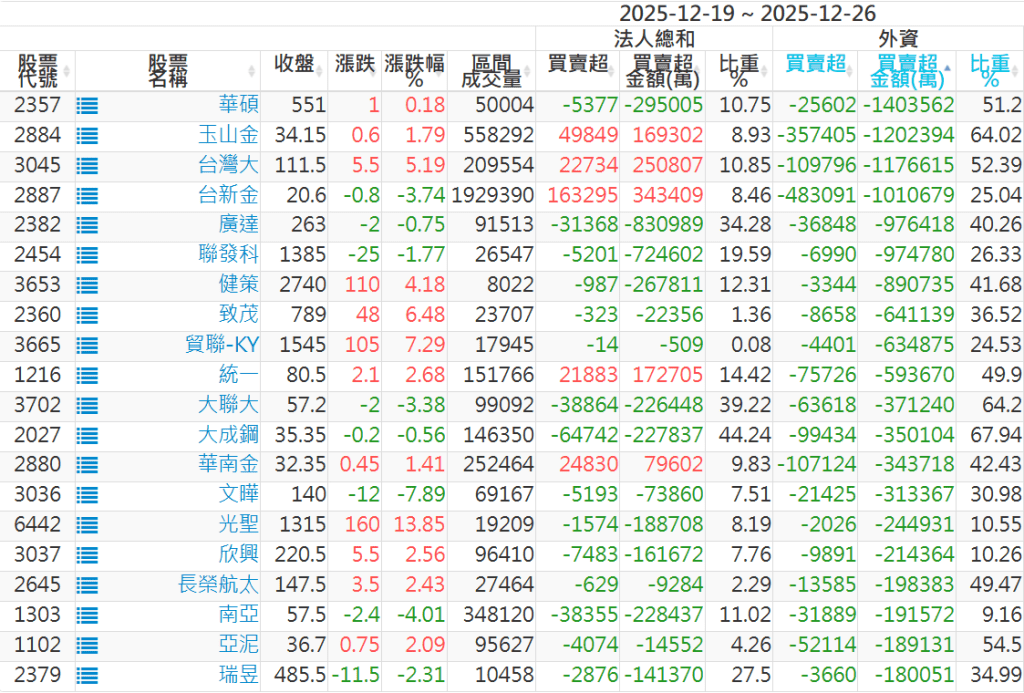Click the list icon in the 光聖 row
The image size is (1024, 693).
[87, 525]
